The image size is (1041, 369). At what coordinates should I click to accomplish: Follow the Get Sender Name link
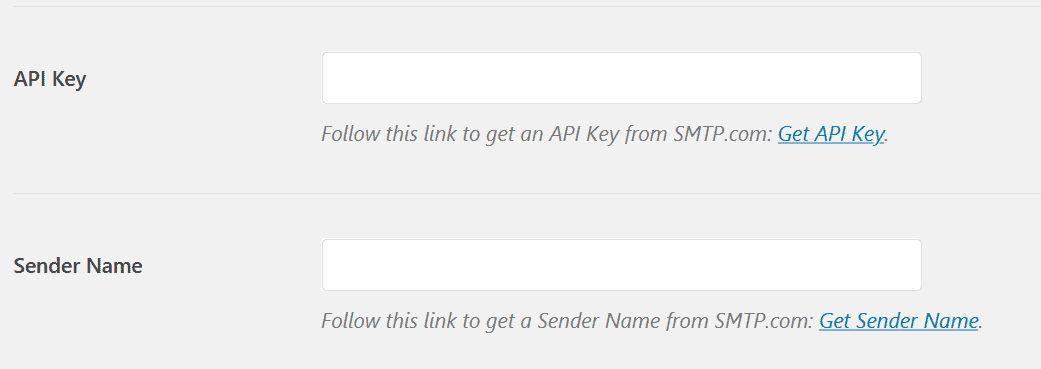click(x=898, y=321)
